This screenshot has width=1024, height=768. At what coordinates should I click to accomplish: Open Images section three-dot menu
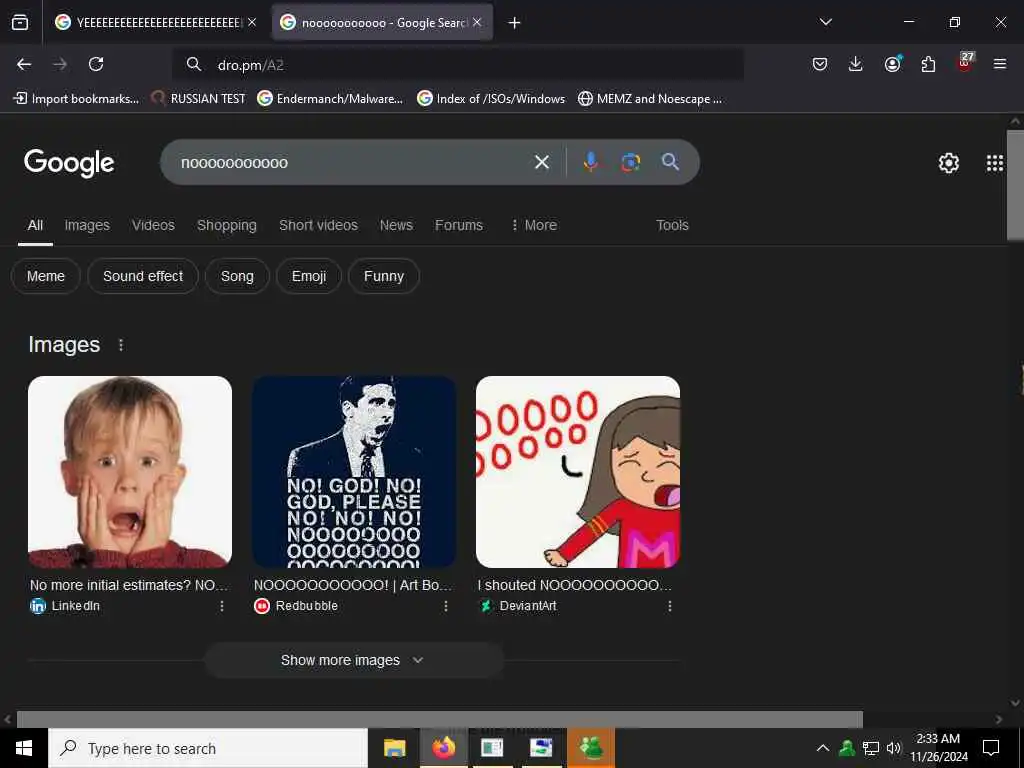(121, 345)
